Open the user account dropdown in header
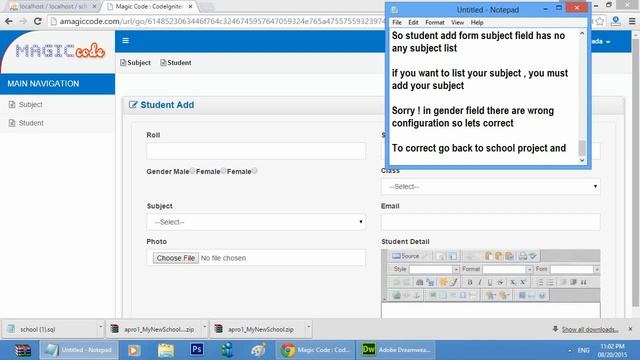 (601, 42)
